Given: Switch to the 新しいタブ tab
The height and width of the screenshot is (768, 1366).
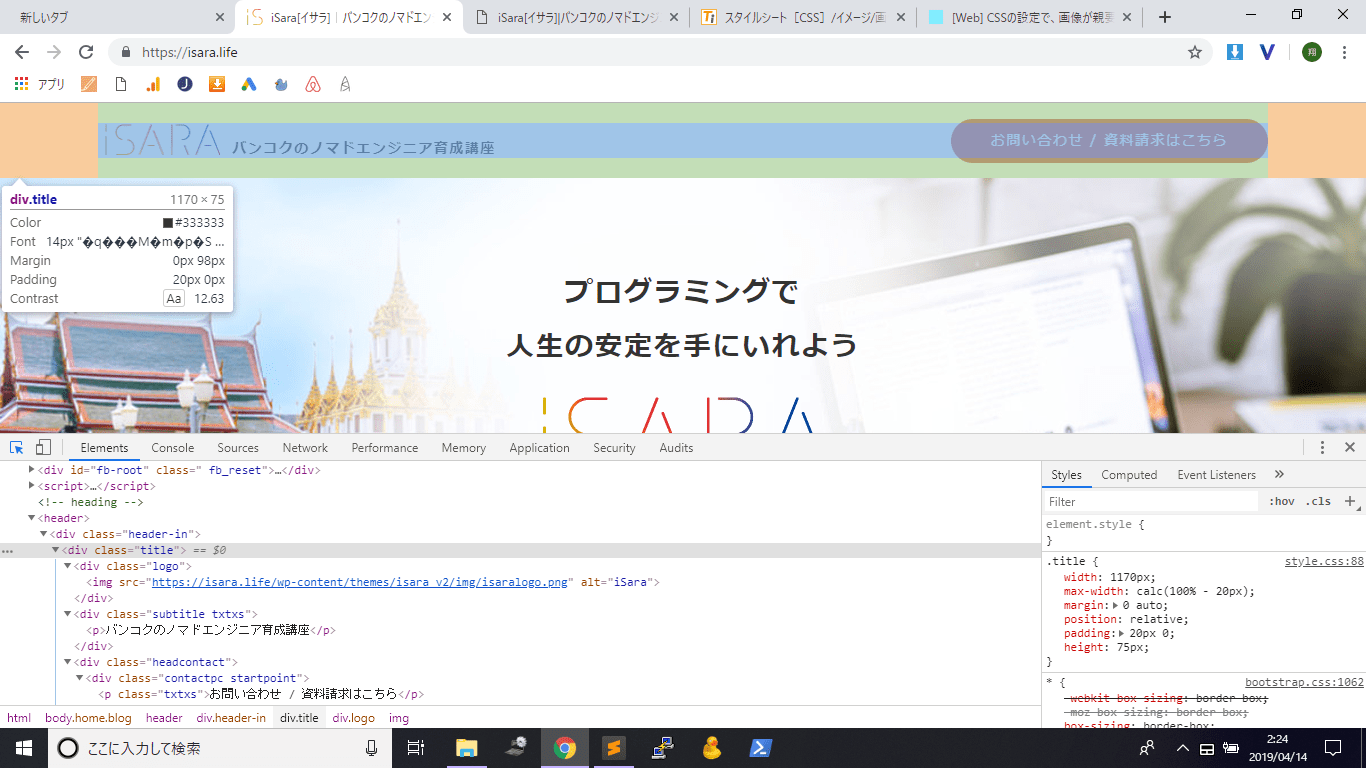Looking at the screenshot, I should click(117, 17).
